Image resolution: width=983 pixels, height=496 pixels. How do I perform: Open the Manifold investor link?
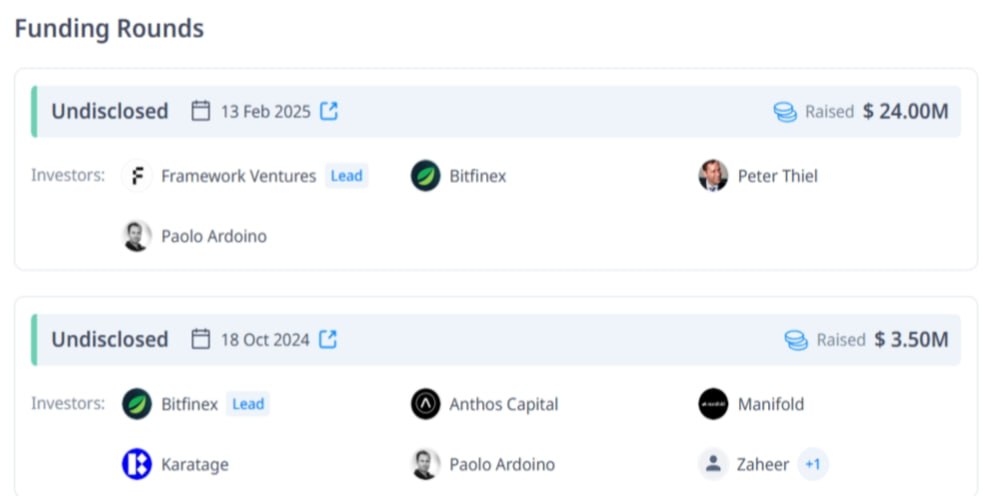(x=770, y=404)
